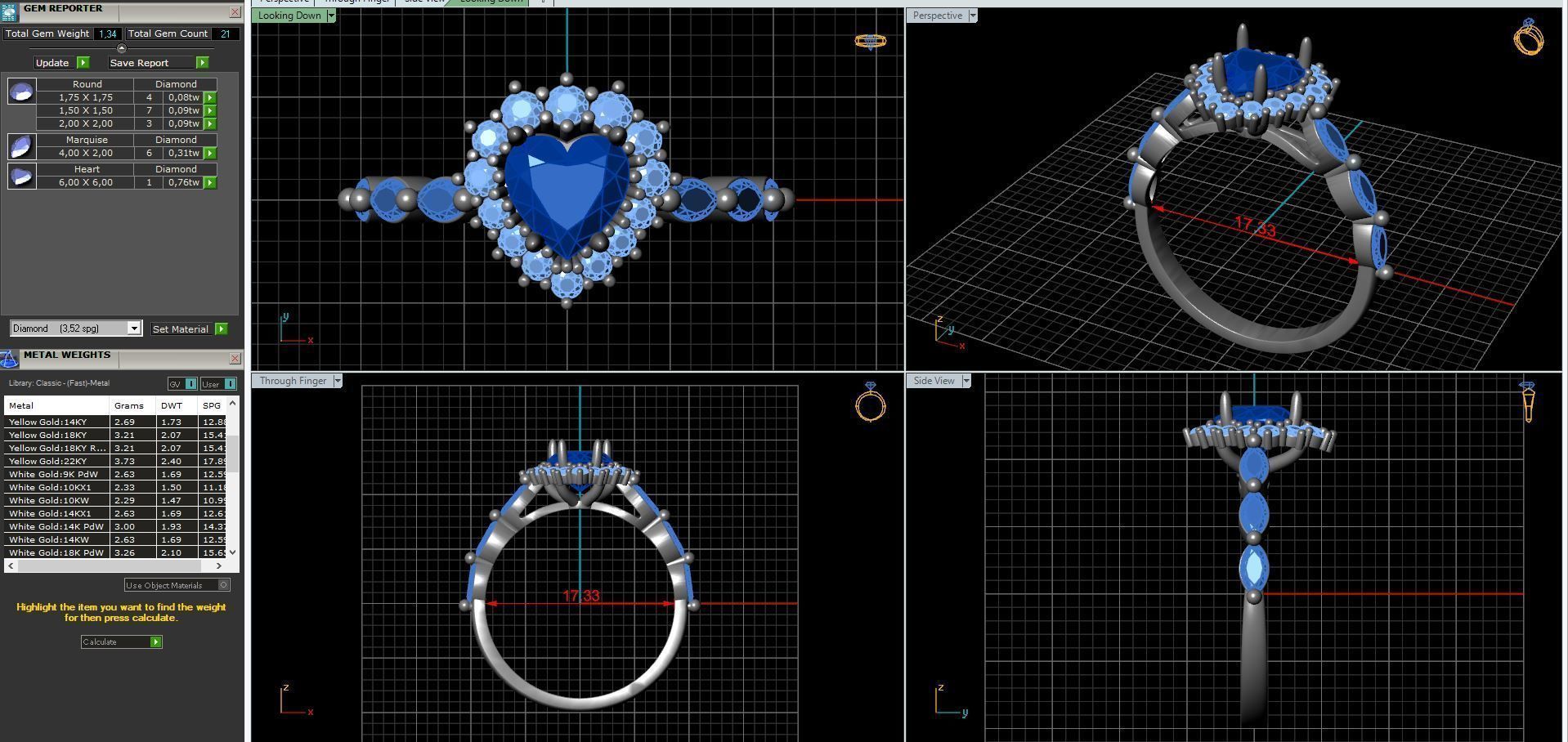Open the Side View viewport dropdown arrow
Viewport: 1568px width, 742px height.
click(965, 381)
